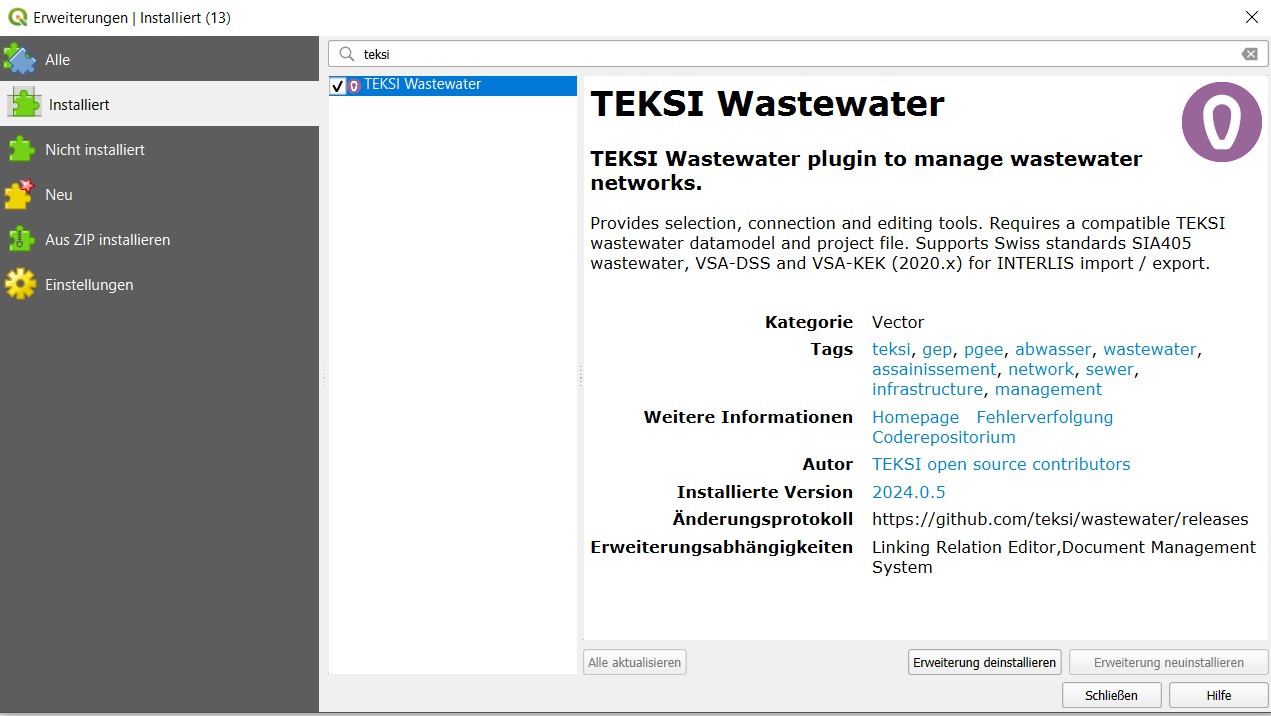
Task: Clear the search field with the X icon
Action: (x=1250, y=54)
